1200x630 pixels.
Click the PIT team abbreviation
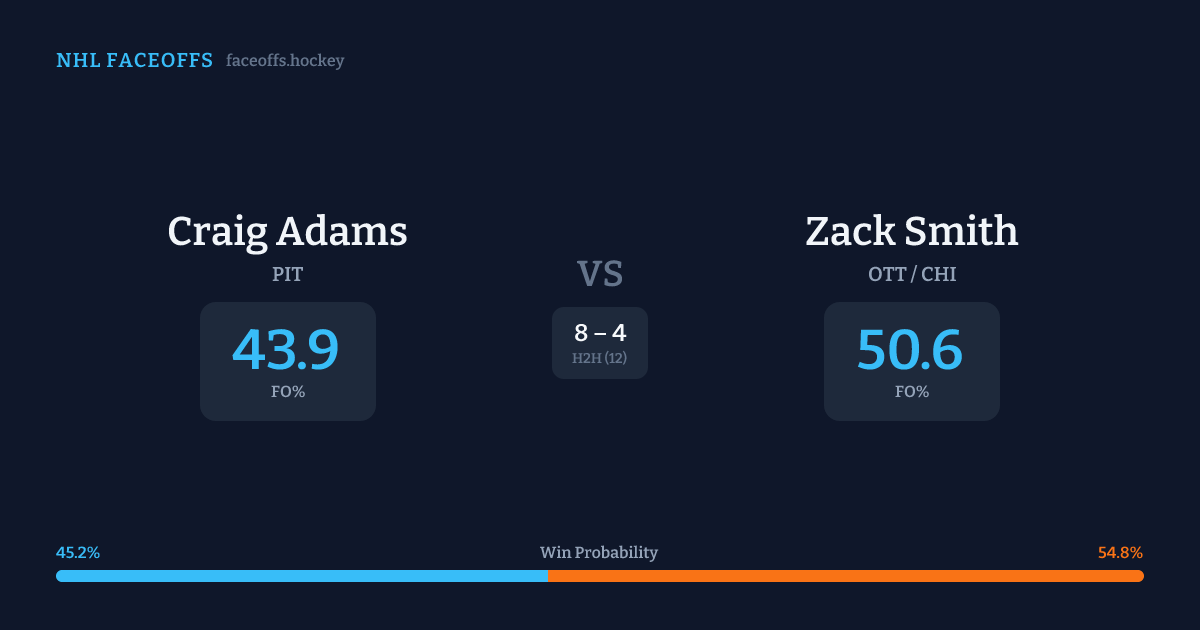(x=287, y=274)
